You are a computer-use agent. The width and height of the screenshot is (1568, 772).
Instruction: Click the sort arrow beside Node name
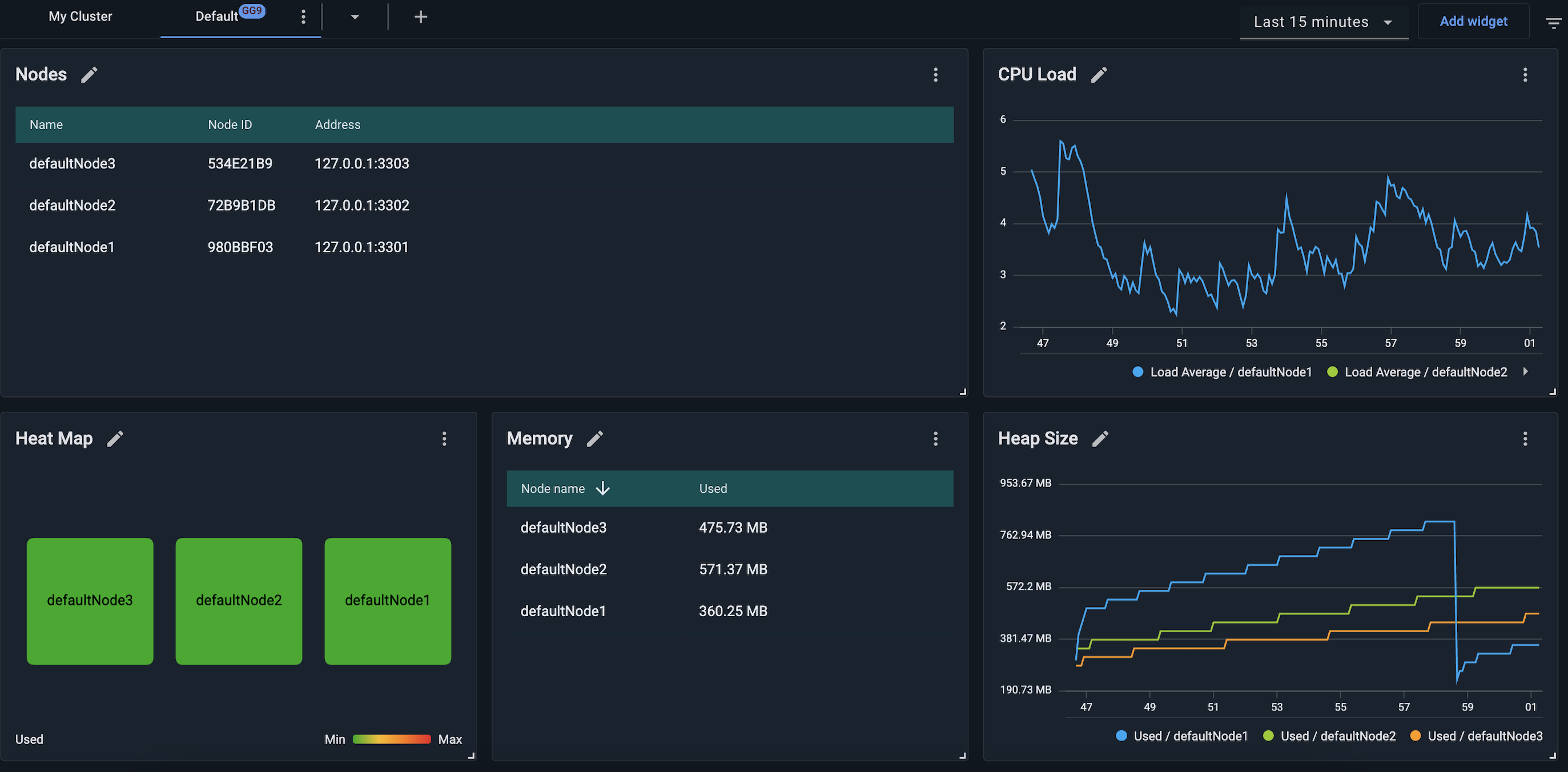click(x=602, y=488)
